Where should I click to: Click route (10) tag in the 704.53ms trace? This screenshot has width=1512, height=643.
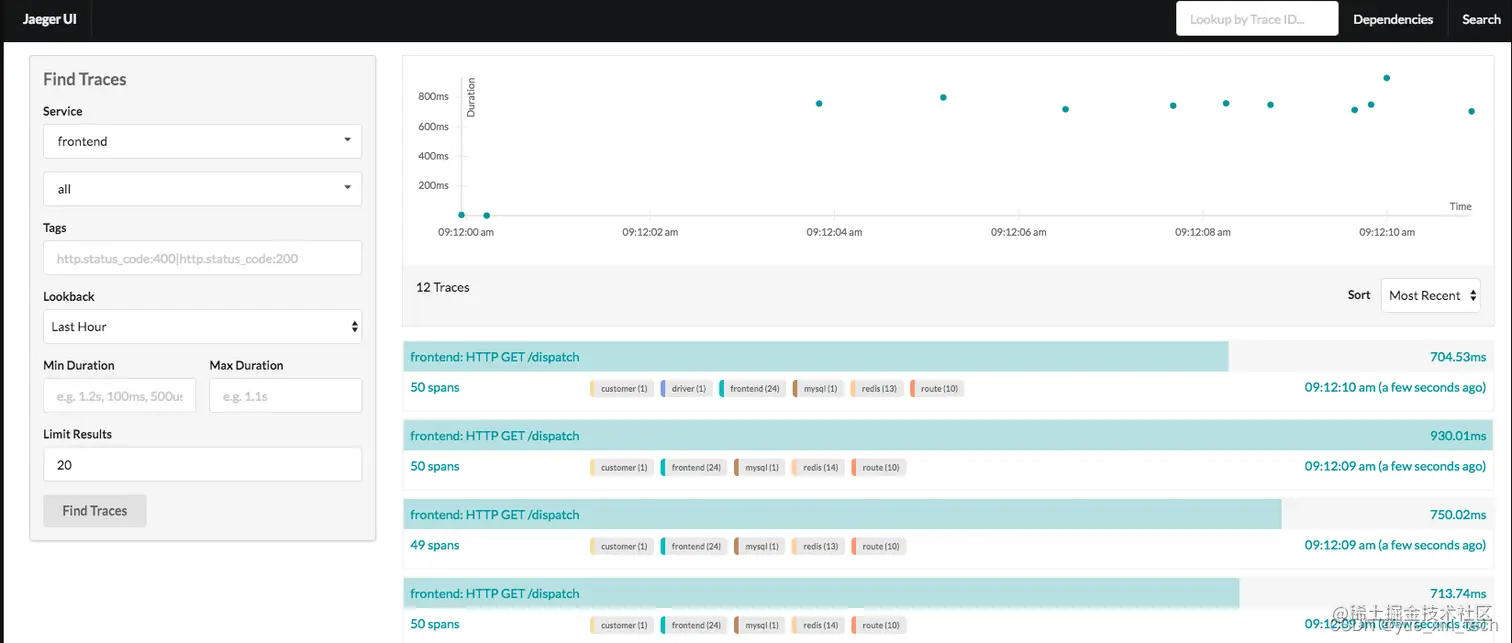click(937, 388)
